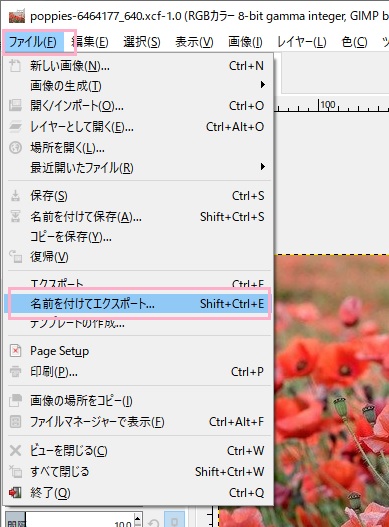Viewport: 389px width, 527px height.
Task: Open the ファイル(F) menu
Action: tap(33, 42)
